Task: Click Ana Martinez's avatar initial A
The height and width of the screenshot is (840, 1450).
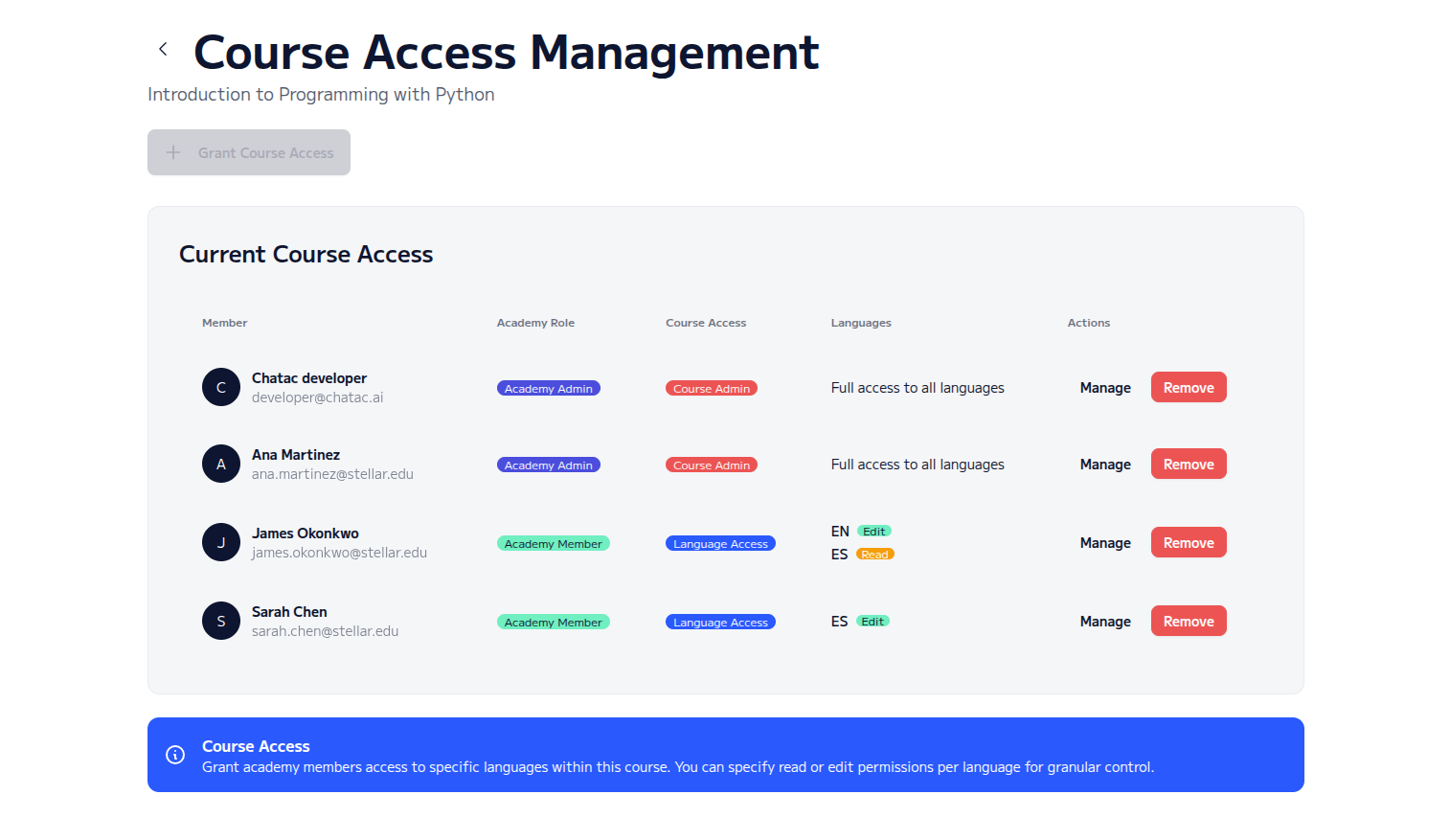Action: click(221, 464)
